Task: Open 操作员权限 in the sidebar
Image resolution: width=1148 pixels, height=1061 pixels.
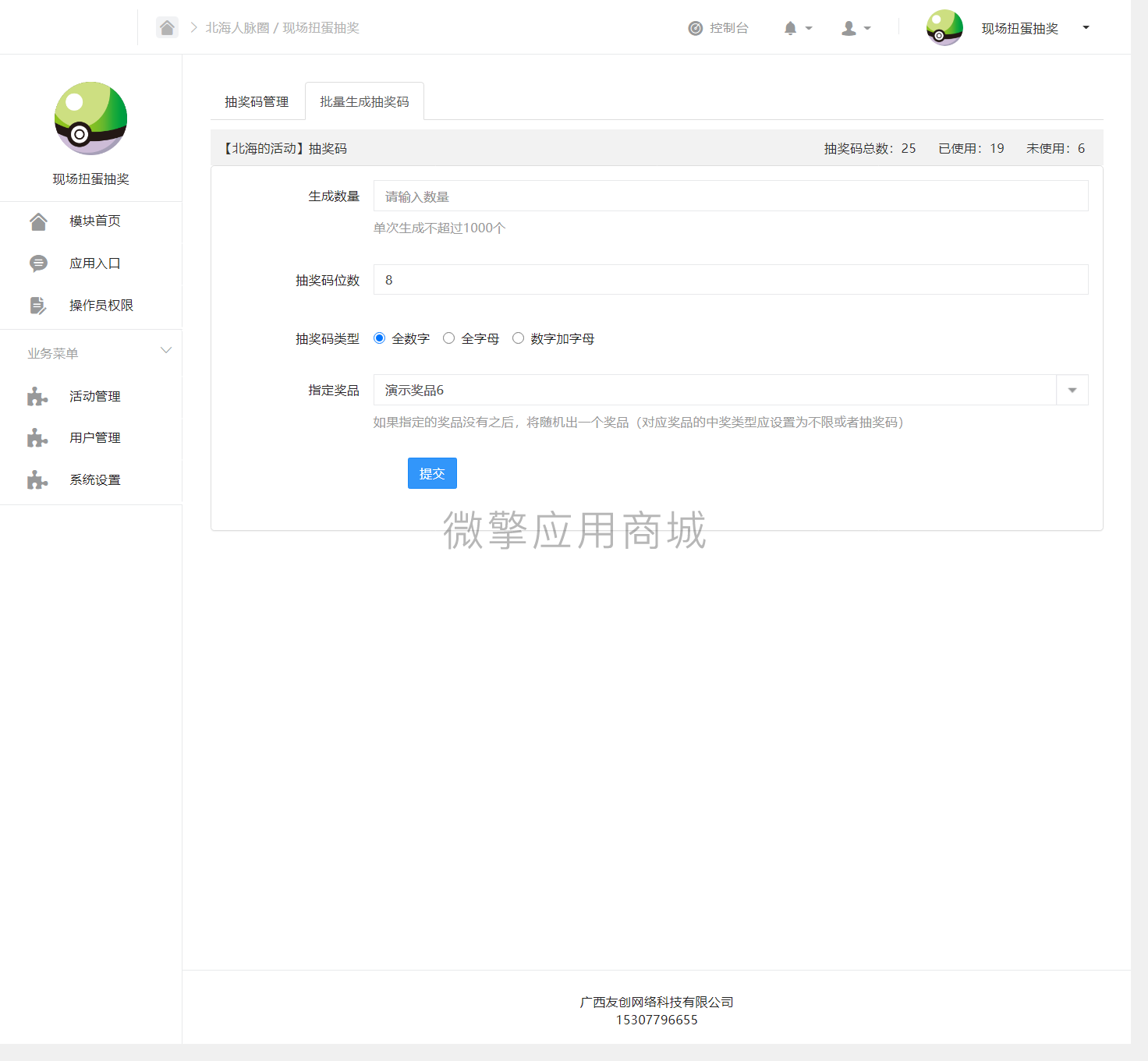Action: click(101, 306)
